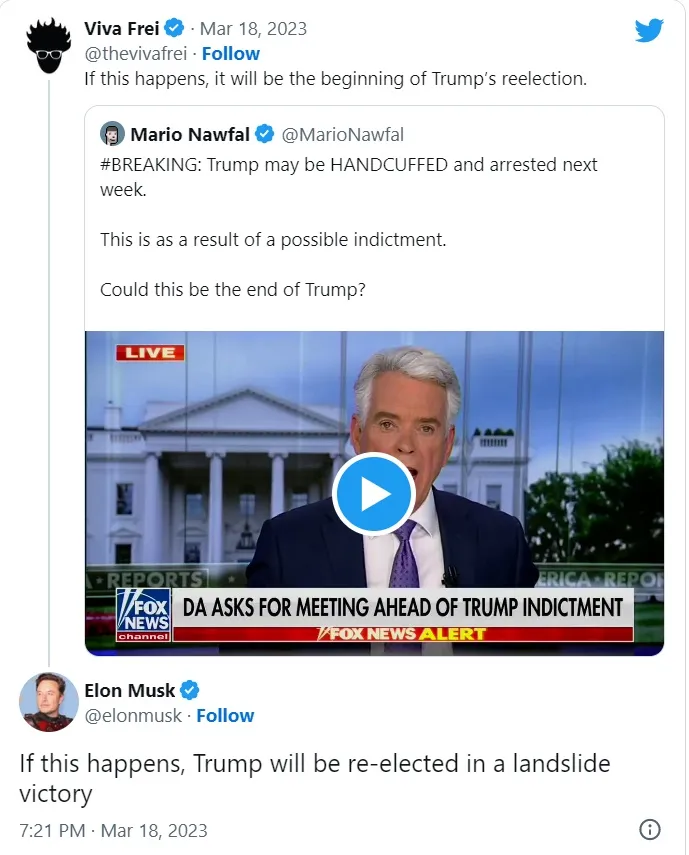Follow the @thevivafrei account

(230, 53)
